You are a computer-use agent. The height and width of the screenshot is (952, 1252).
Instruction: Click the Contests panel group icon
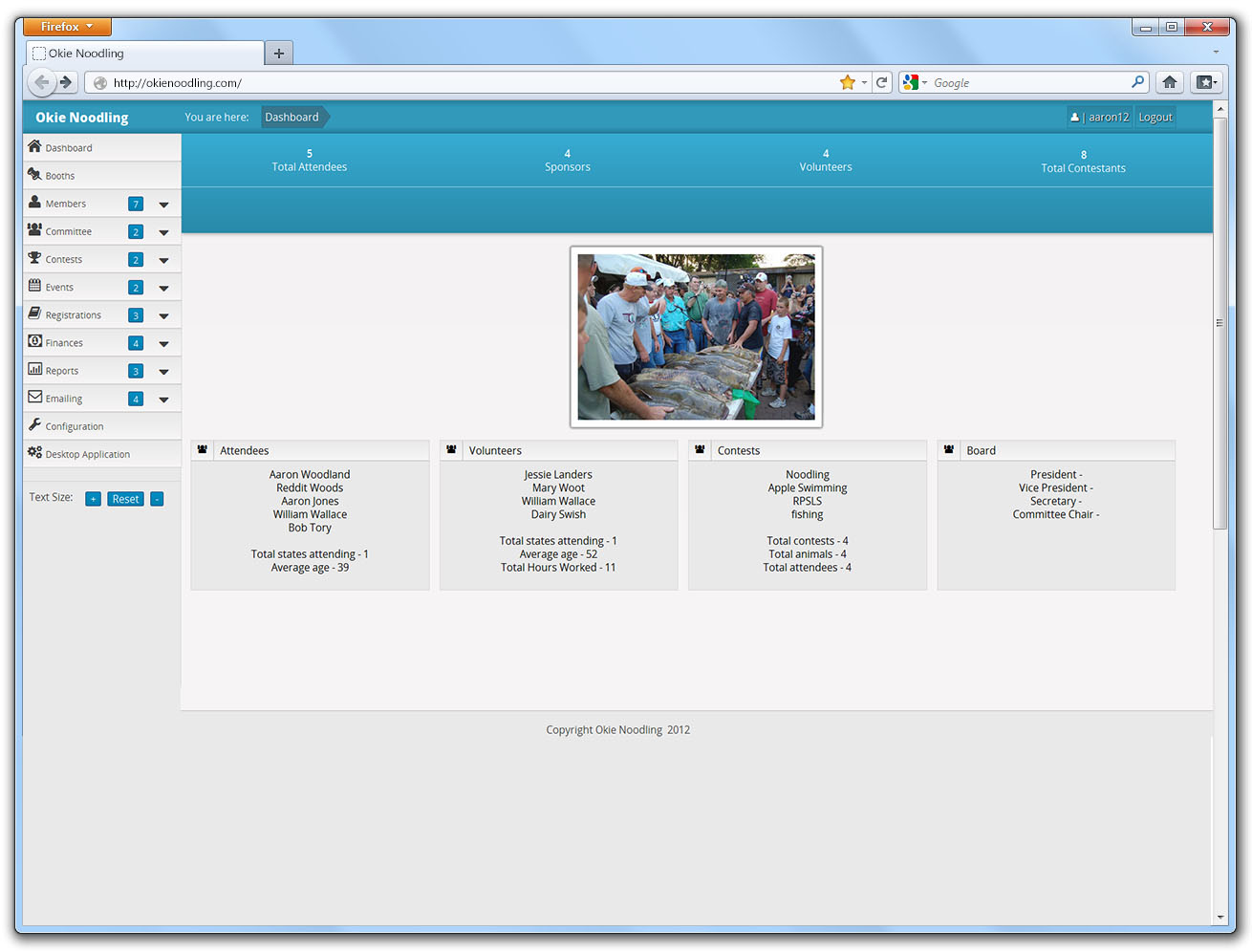[700, 449]
